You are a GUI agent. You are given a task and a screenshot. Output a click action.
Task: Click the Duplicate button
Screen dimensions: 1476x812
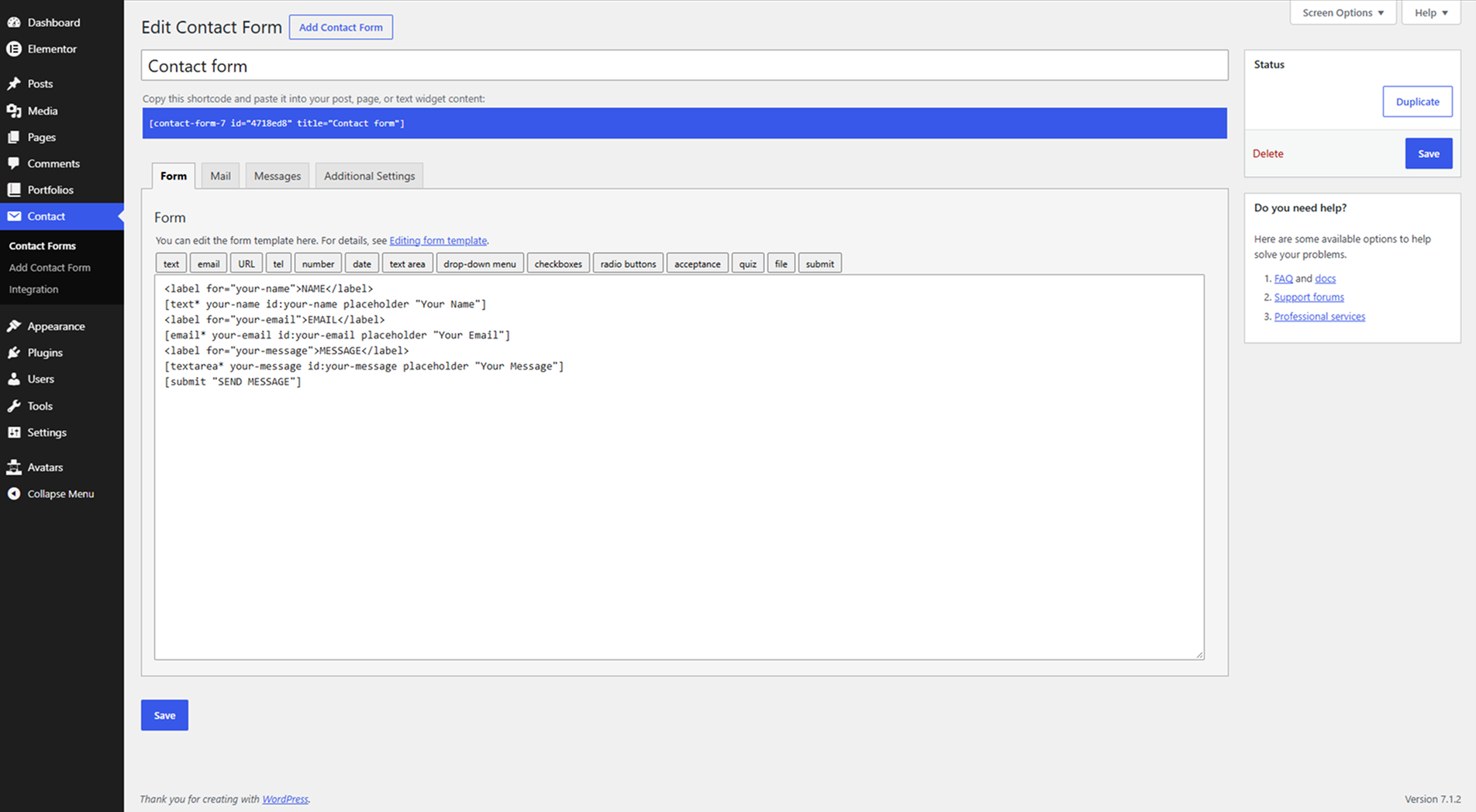[x=1417, y=101]
